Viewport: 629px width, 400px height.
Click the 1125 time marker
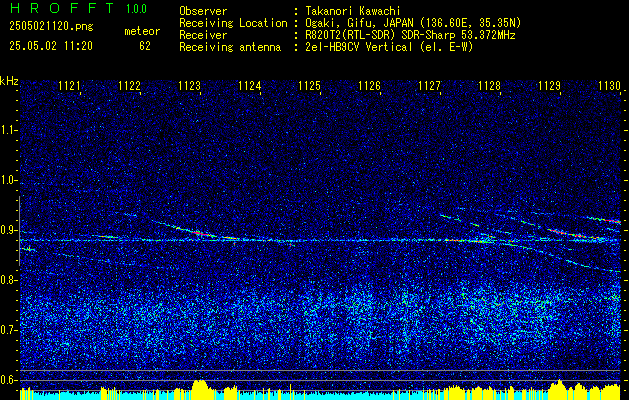tap(309, 85)
